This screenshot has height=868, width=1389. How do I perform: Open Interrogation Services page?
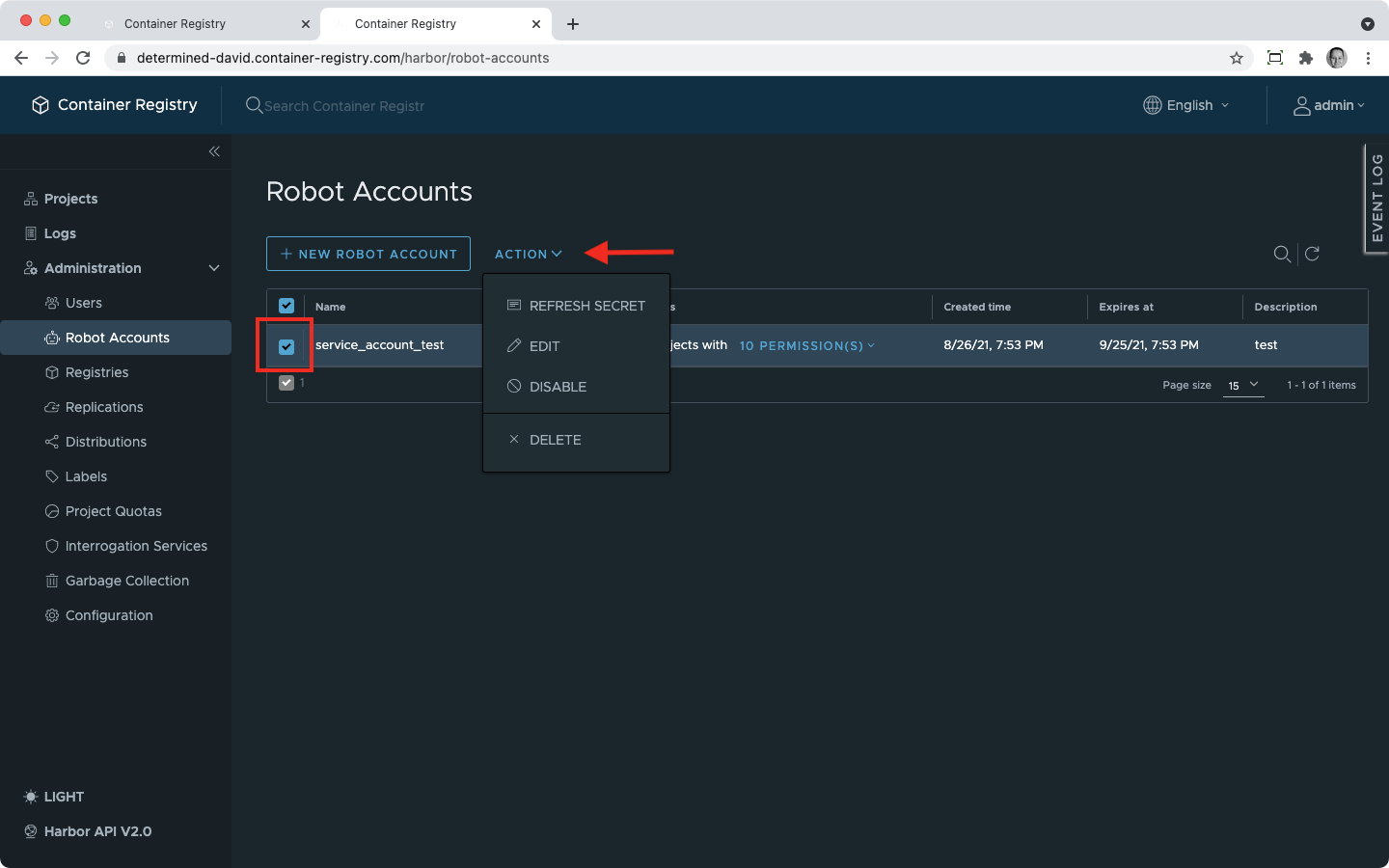click(136, 546)
